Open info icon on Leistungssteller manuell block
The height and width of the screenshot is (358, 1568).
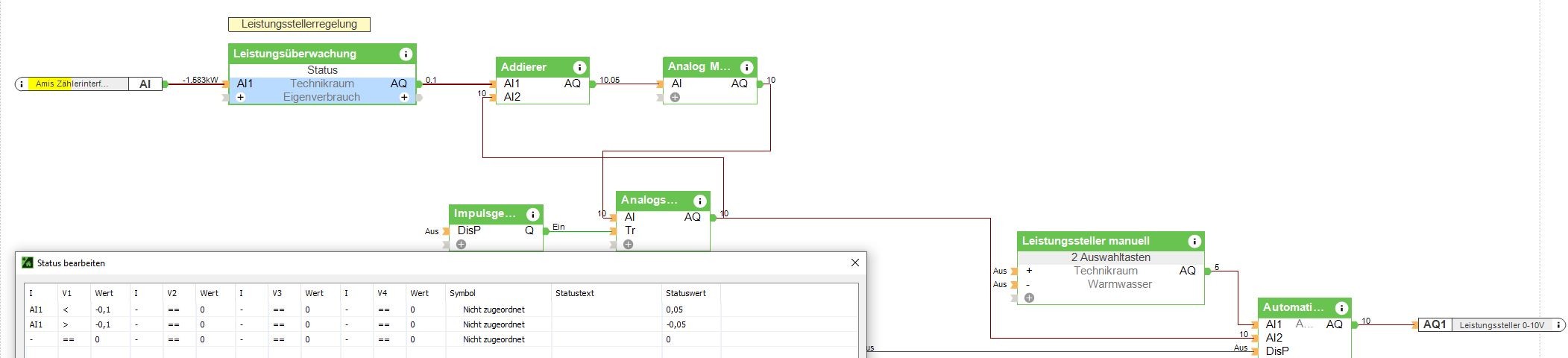tap(1194, 242)
